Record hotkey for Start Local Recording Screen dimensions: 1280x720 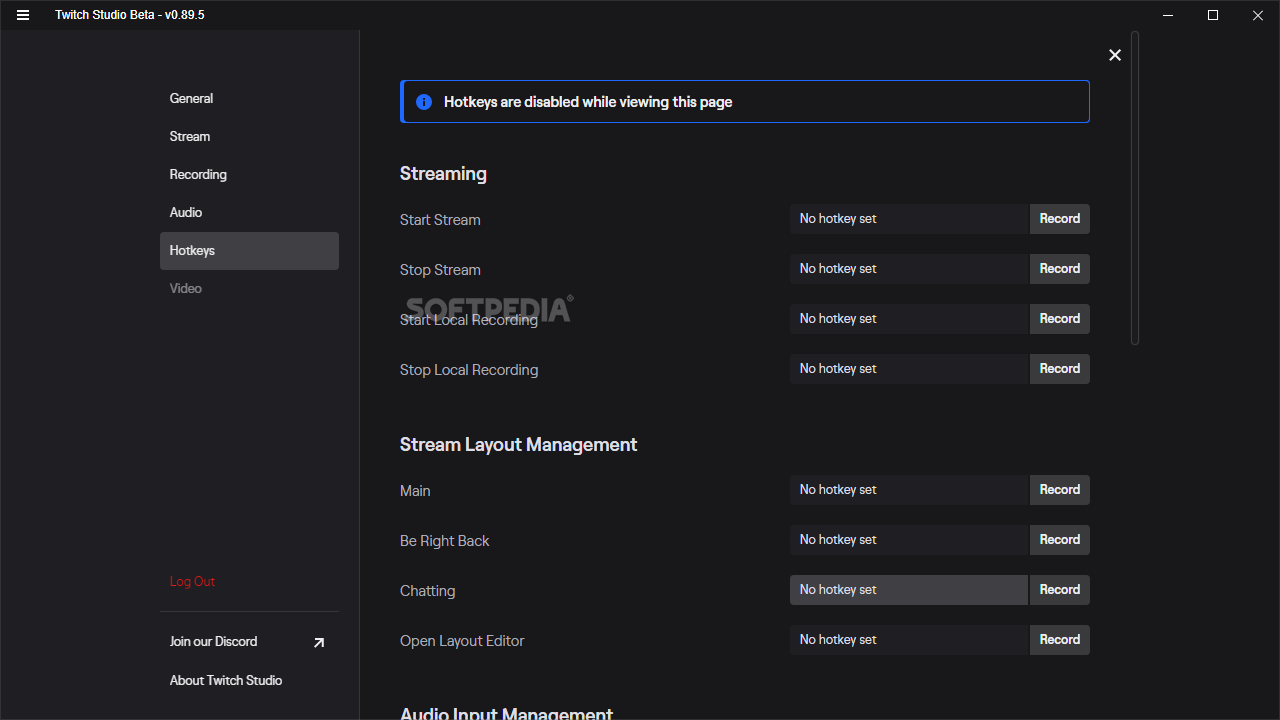tap(1060, 319)
